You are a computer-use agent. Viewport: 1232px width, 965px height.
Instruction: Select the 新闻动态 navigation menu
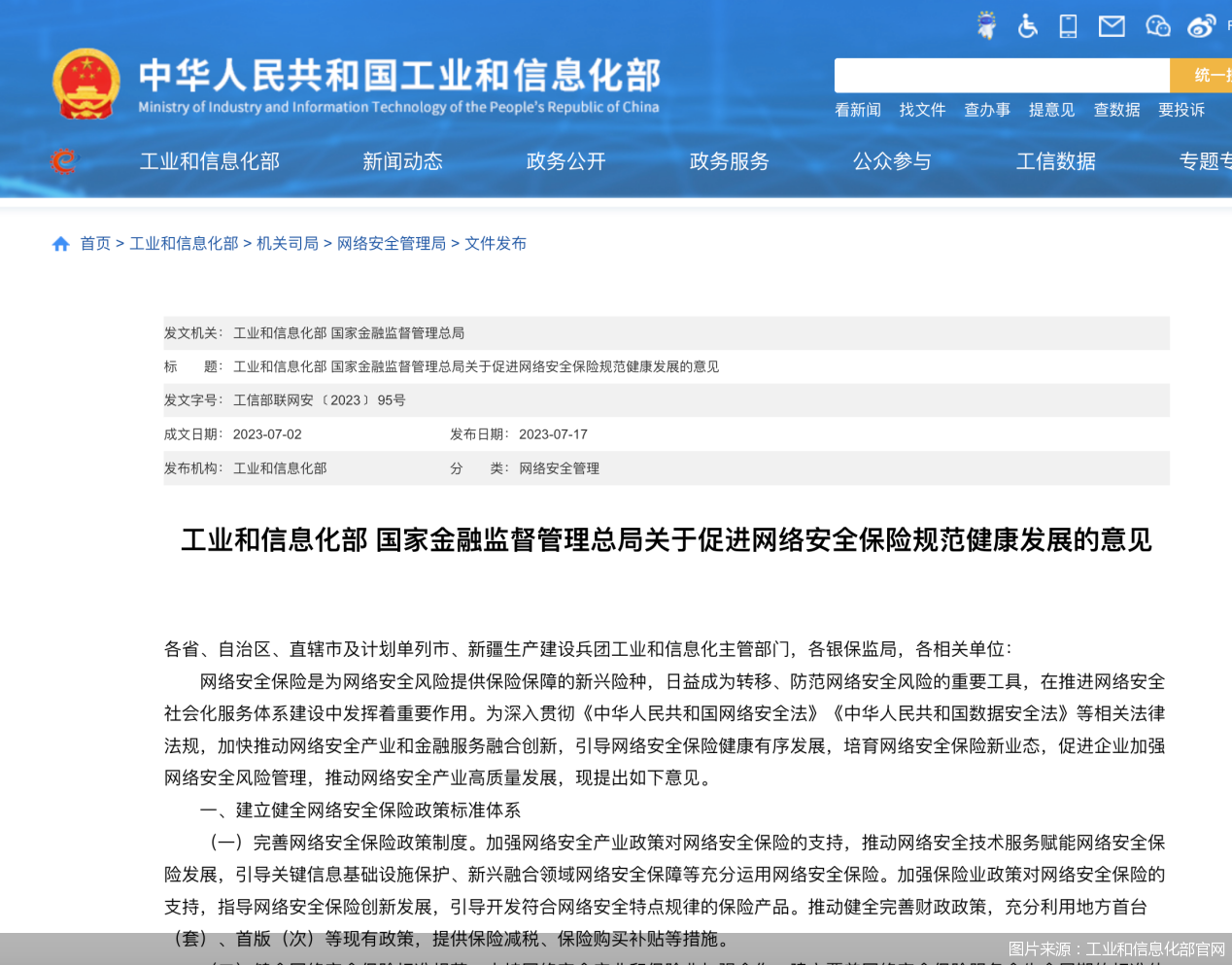click(402, 161)
